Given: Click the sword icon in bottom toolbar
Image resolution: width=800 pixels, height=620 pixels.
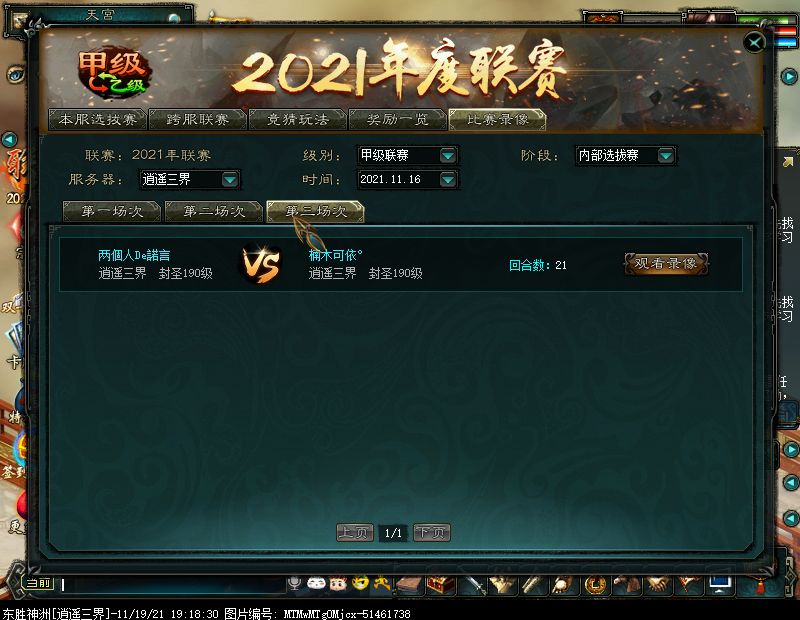Looking at the screenshot, I should point(474,585).
